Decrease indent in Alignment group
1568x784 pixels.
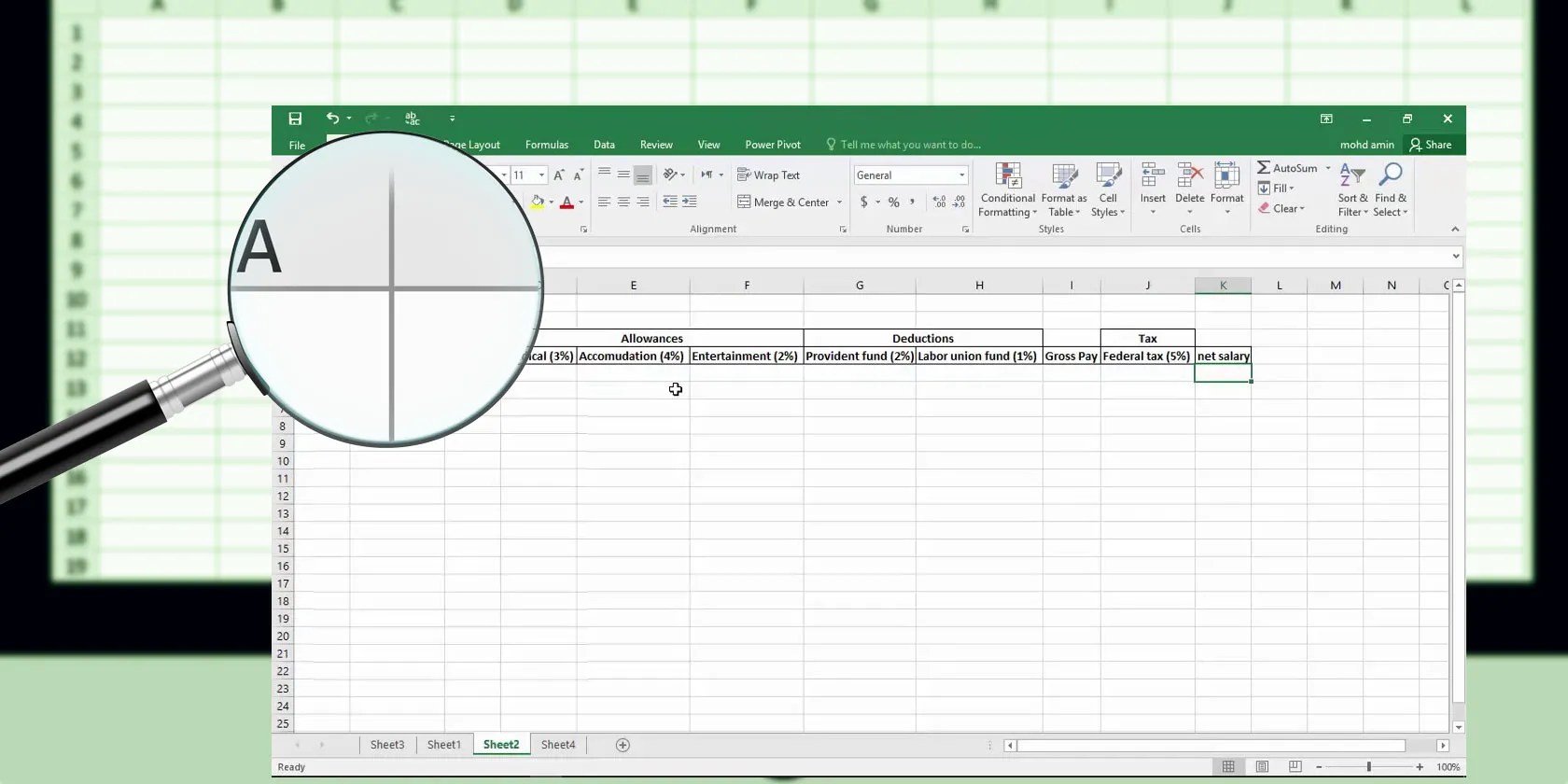[670, 202]
